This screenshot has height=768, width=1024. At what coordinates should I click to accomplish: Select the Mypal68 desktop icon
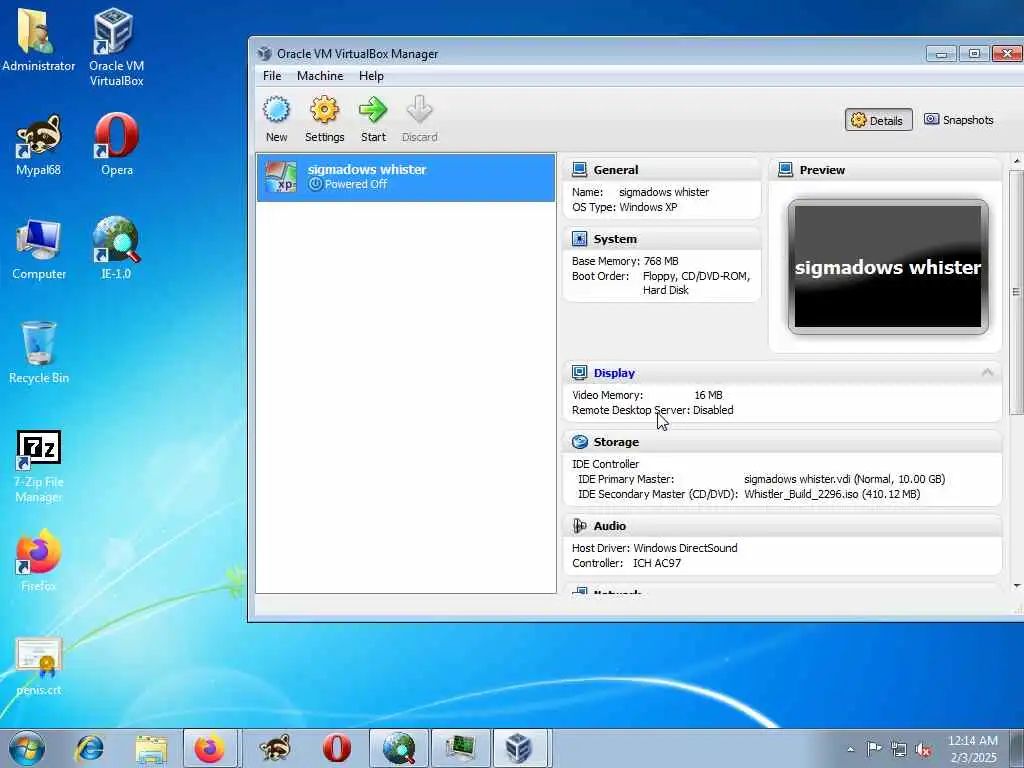coord(39,146)
